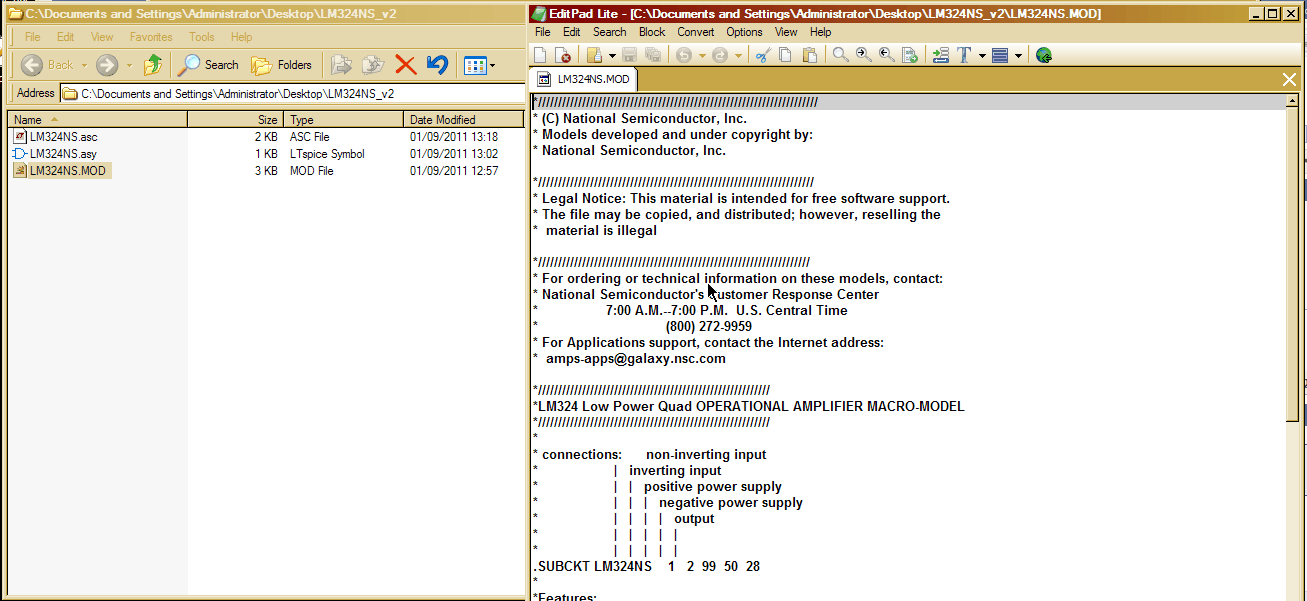
Task: Open the Options menu in EditPad
Action: click(744, 32)
